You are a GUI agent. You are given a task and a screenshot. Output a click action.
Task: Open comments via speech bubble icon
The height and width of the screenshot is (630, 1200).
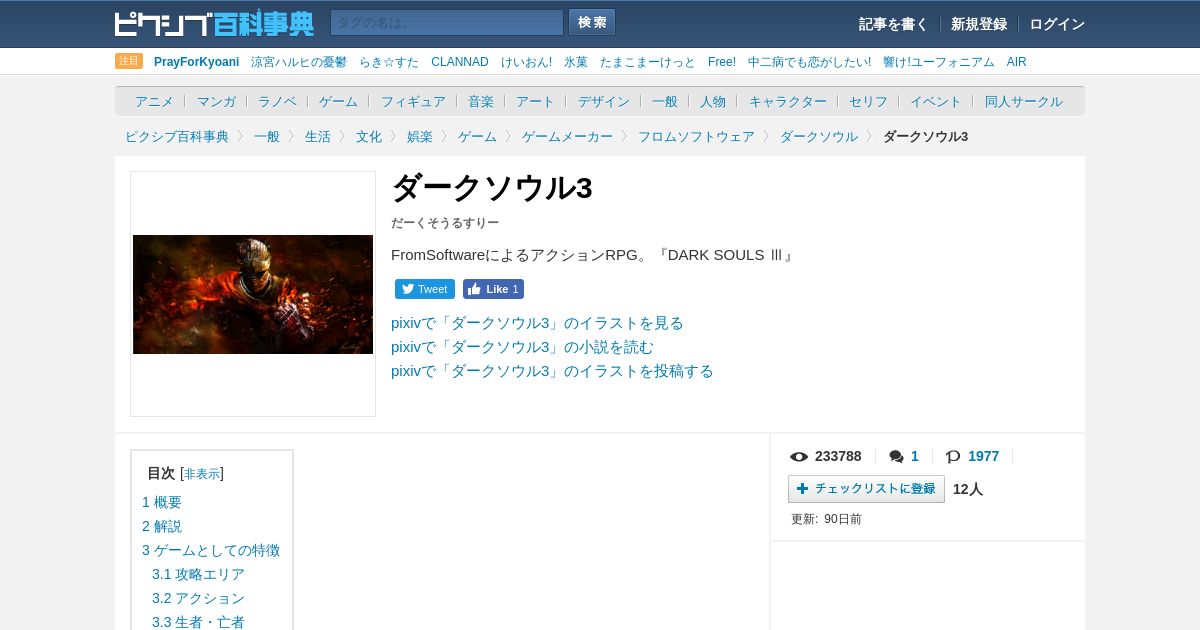pos(904,456)
